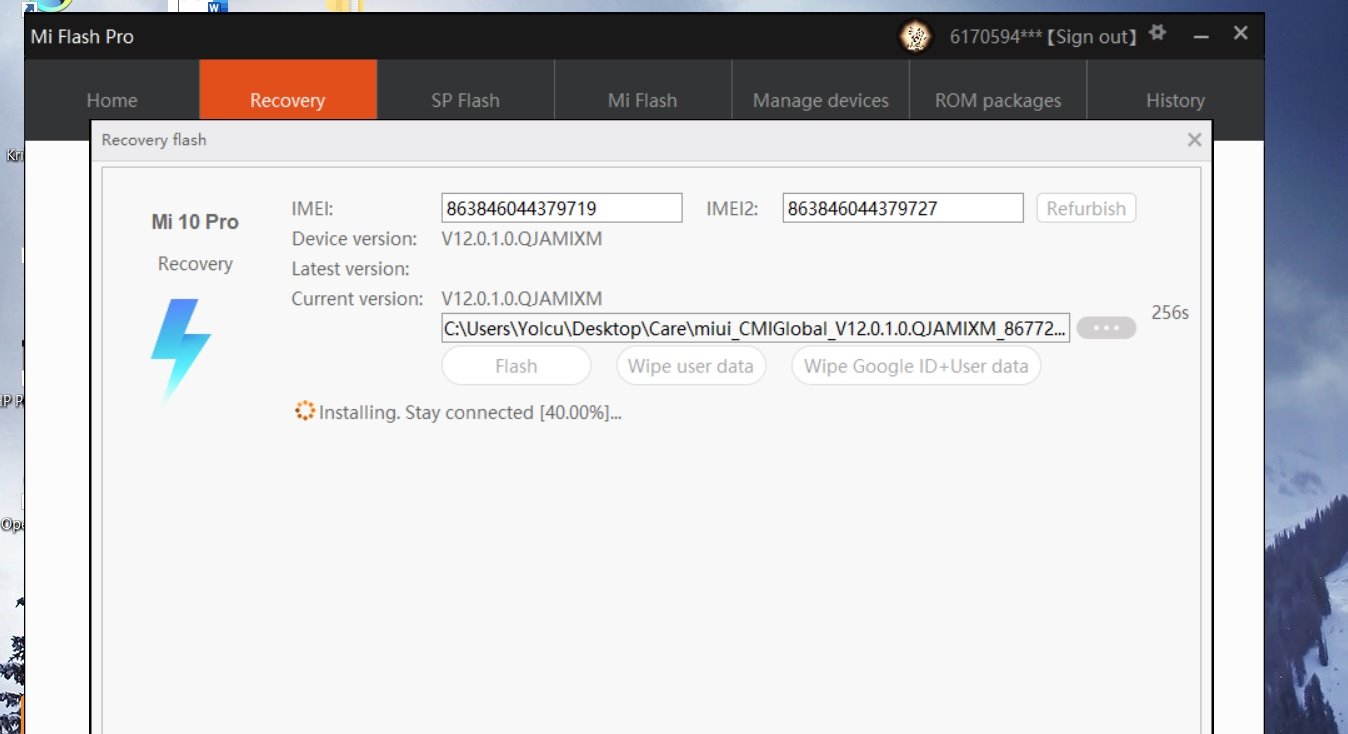The image size is (1348, 734).
Task: Click Wipe Google ID+User data button
Action: tap(916, 366)
